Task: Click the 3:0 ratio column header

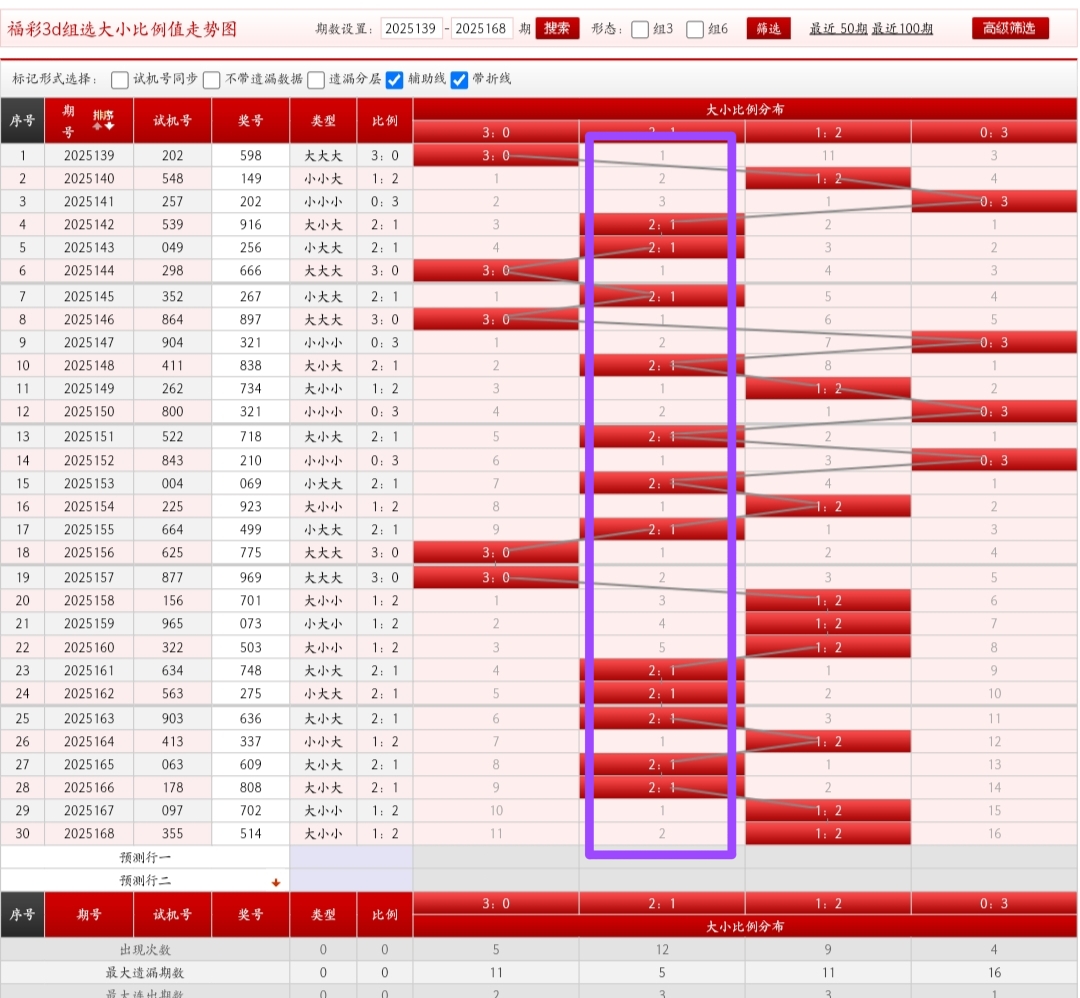Action: (x=495, y=132)
